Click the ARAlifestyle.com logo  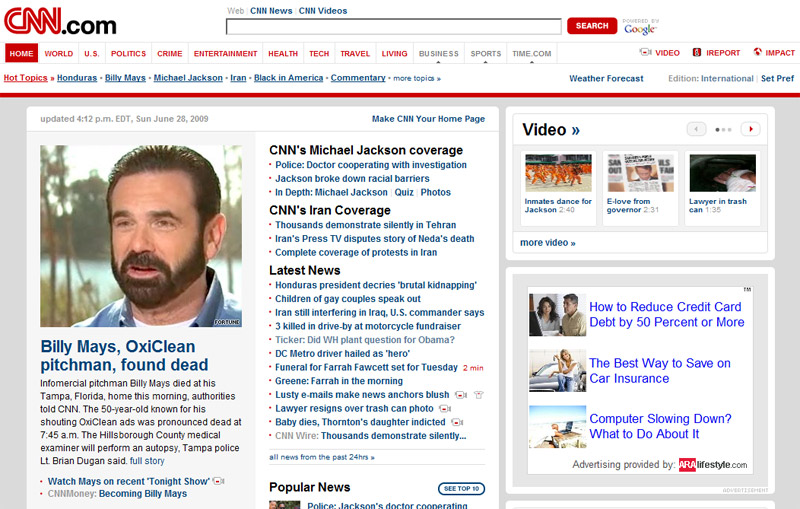(713, 465)
